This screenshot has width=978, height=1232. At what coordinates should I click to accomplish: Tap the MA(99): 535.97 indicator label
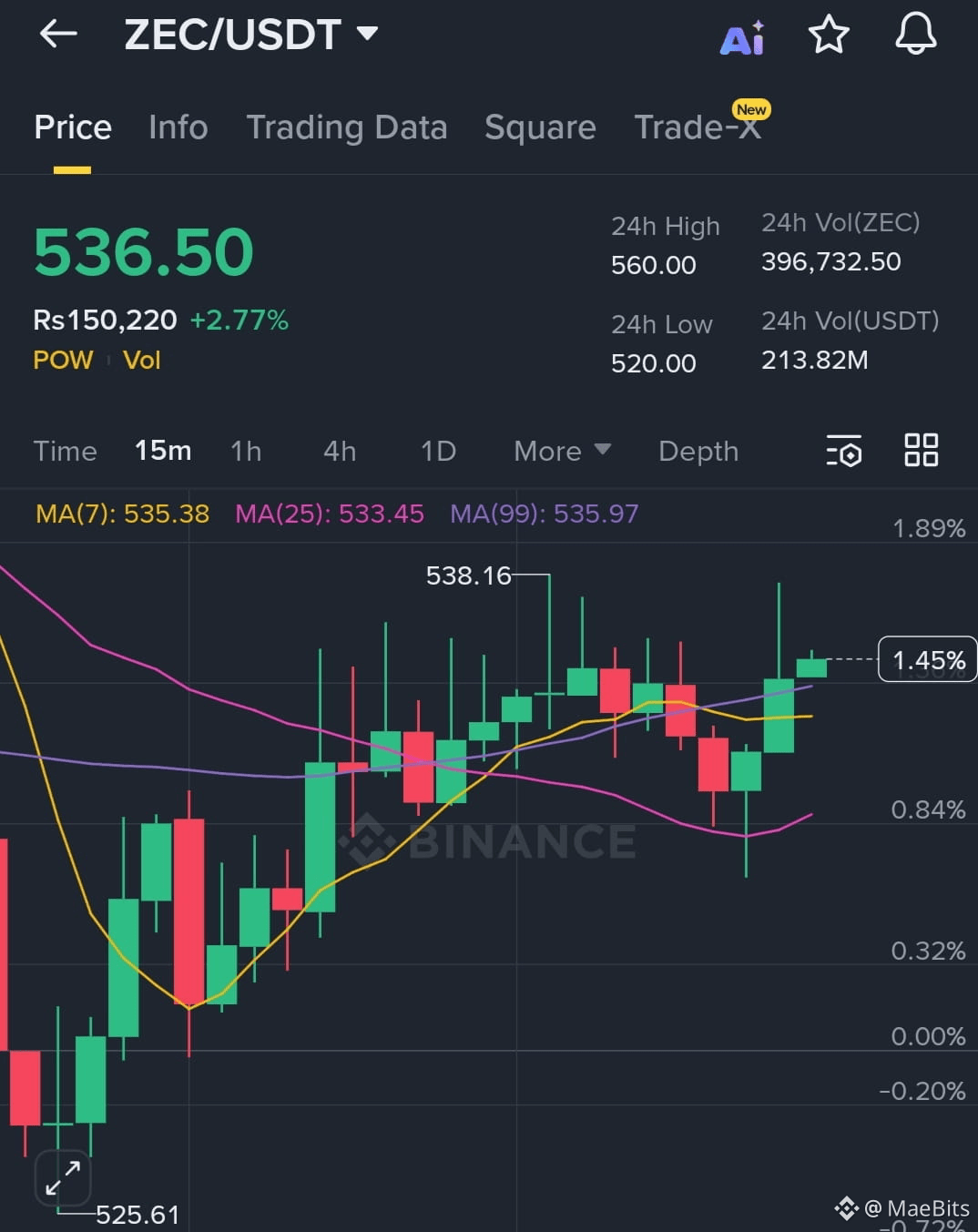(545, 514)
